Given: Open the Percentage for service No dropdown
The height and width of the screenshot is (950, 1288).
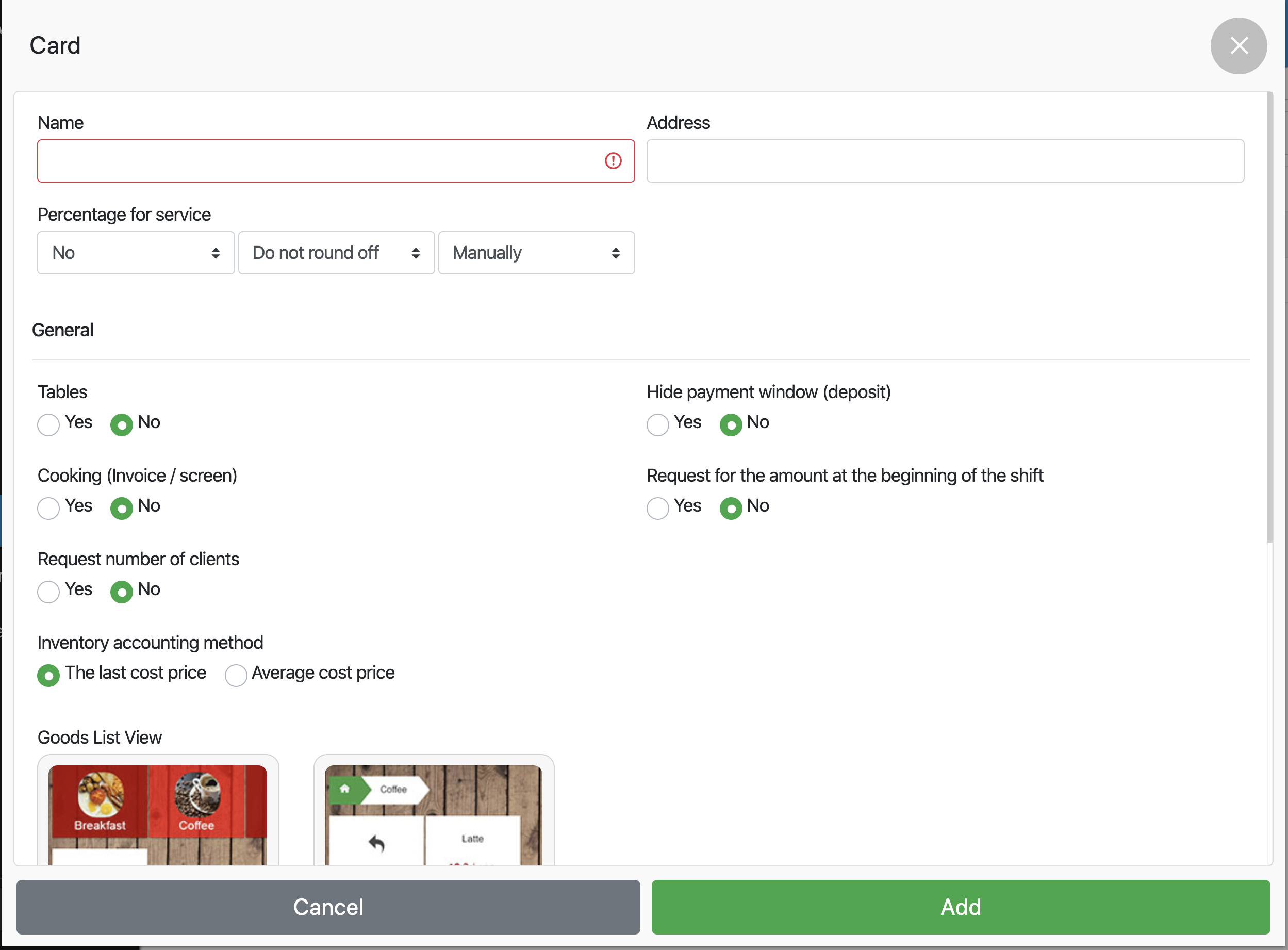Looking at the screenshot, I should tap(136, 253).
